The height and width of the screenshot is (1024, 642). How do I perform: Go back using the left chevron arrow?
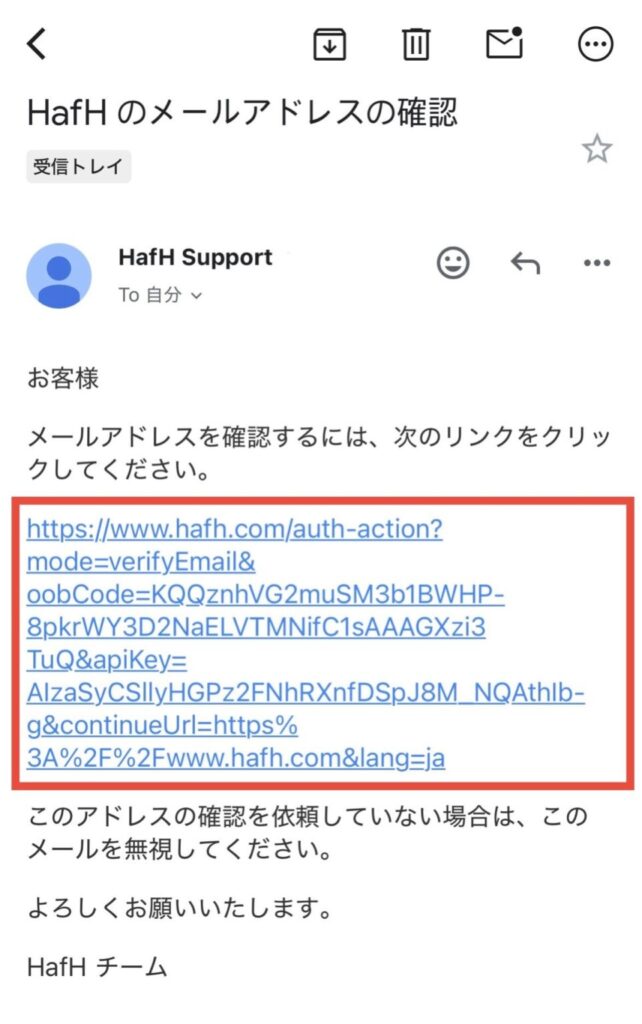click(x=37, y=44)
